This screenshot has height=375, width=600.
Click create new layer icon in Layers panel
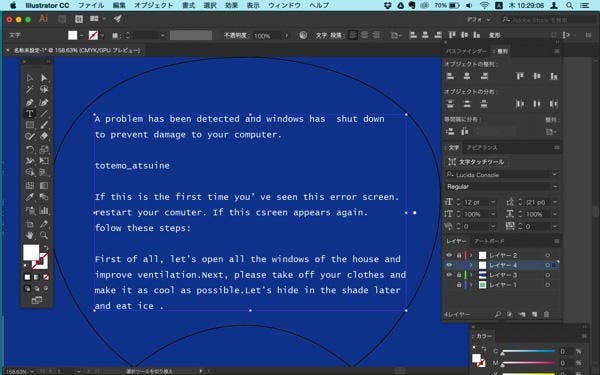tap(535, 314)
